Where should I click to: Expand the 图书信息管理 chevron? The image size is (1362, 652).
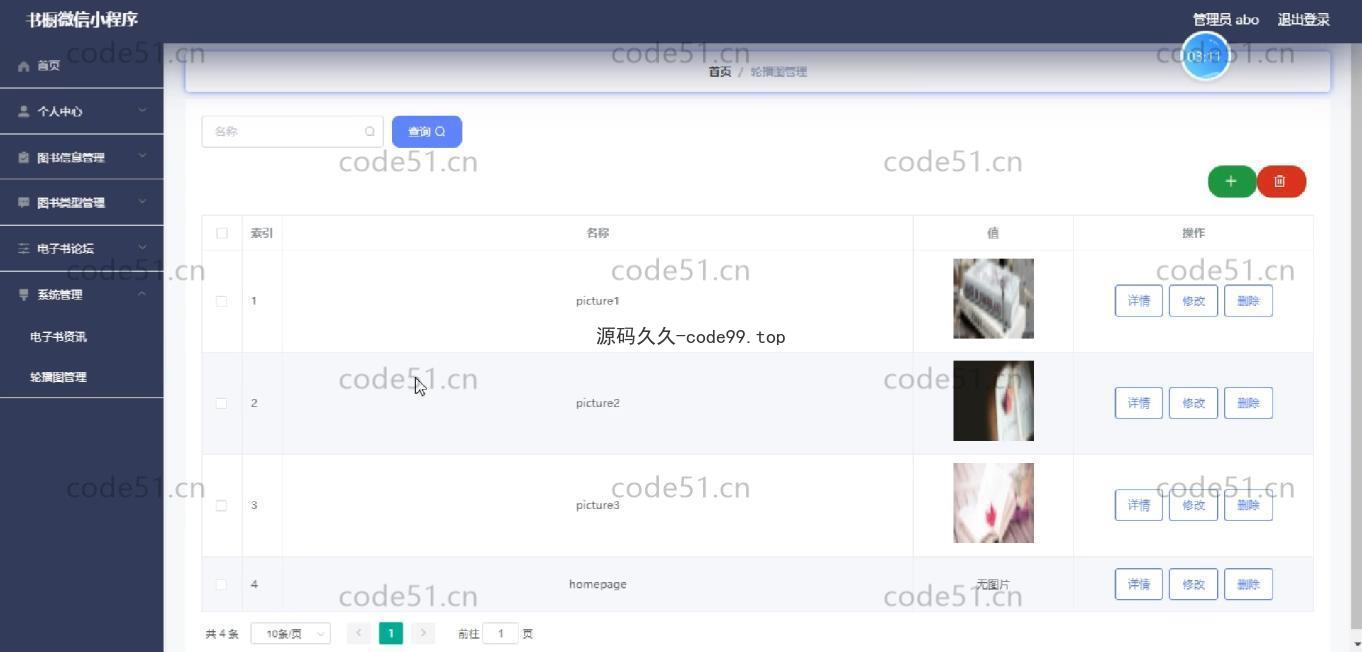[x=142, y=157]
